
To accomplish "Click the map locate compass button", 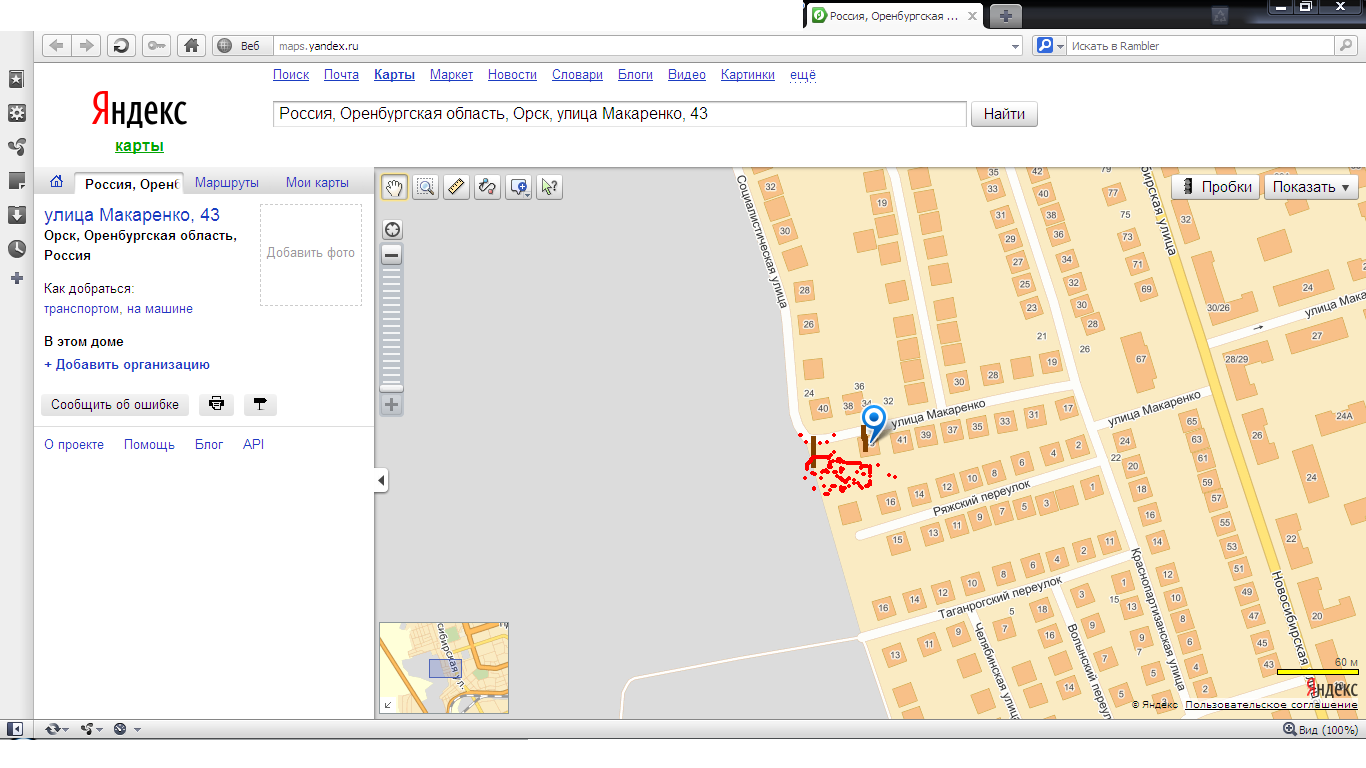I will [x=392, y=229].
